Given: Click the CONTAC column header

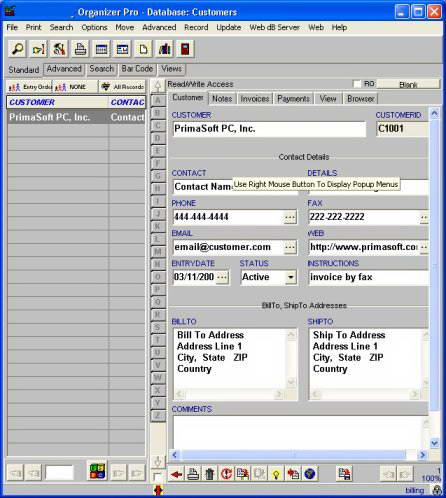Looking at the screenshot, I should [x=127, y=102].
